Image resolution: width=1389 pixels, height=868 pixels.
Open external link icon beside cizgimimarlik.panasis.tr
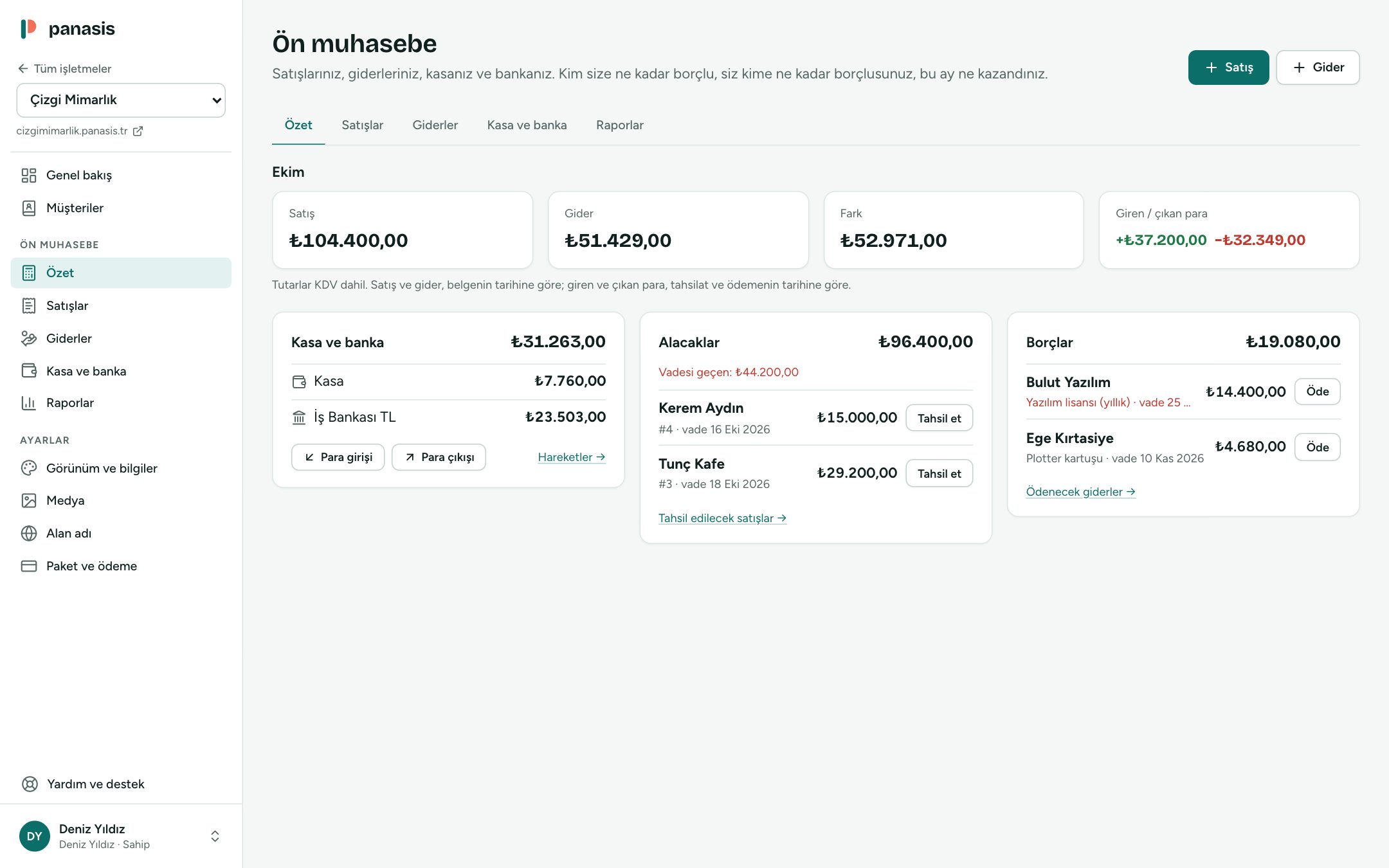pyautogui.click(x=138, y=131)
